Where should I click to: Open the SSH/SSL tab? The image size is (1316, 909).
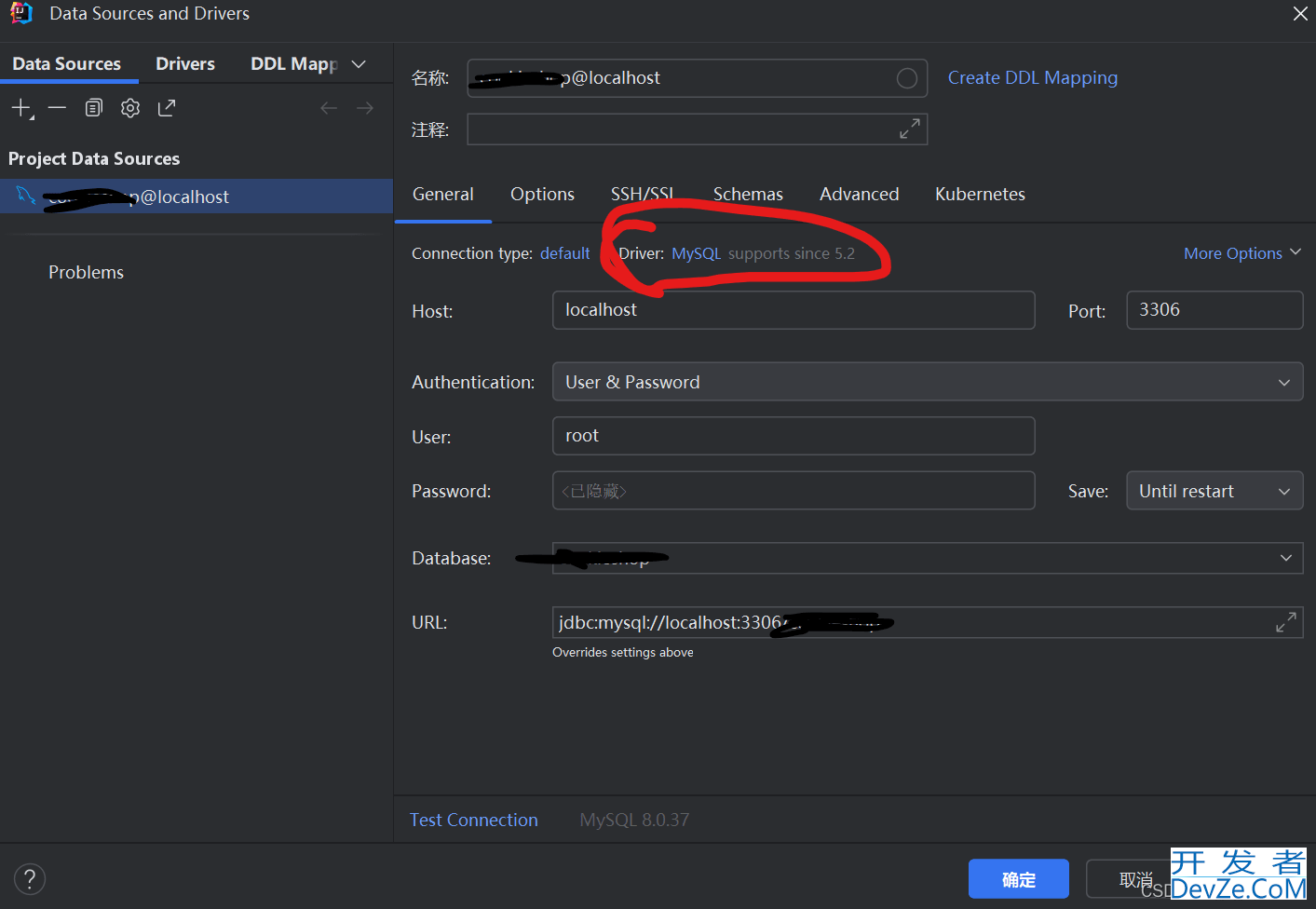pos(643,194)
